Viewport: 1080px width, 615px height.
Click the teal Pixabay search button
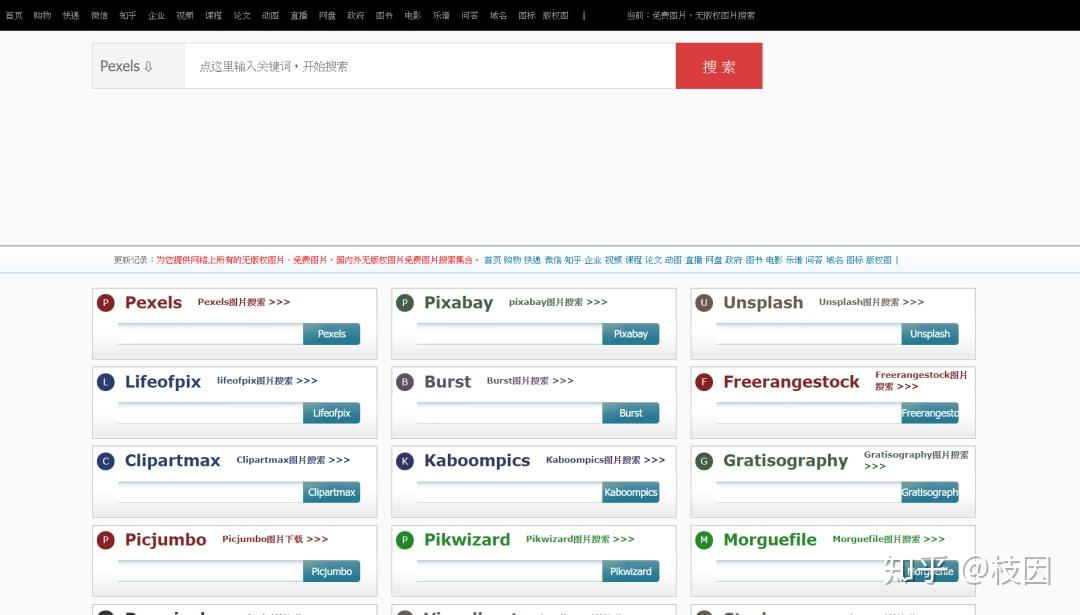tap(630, 334)
